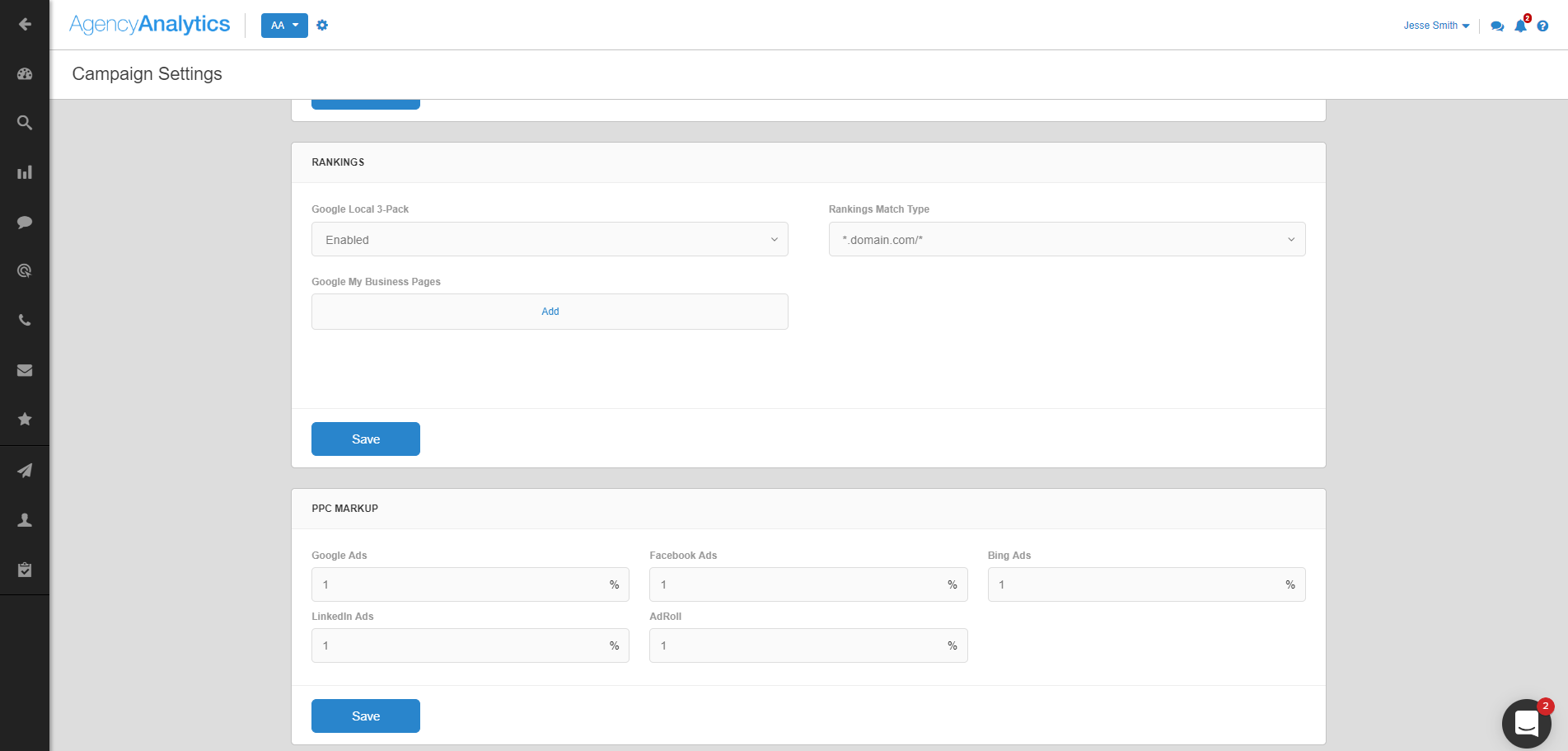Open the search magnifier in the sidebar

pos(25,123)
